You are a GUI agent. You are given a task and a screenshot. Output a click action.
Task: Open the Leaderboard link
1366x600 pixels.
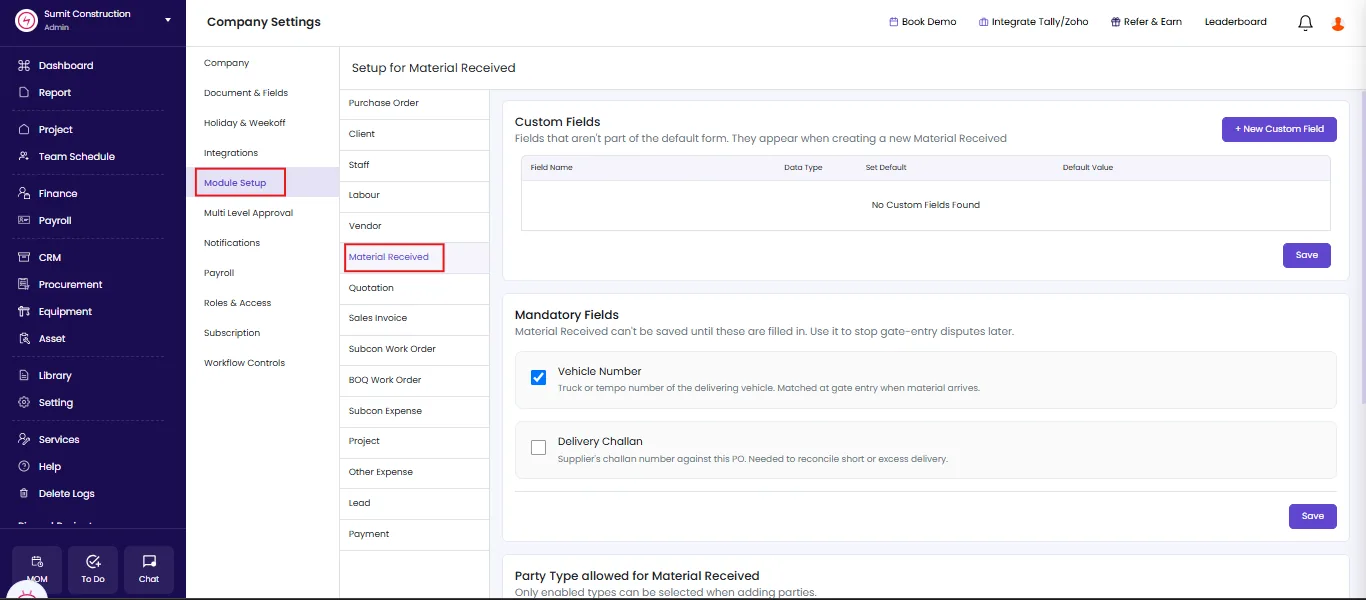(1236, 22)
